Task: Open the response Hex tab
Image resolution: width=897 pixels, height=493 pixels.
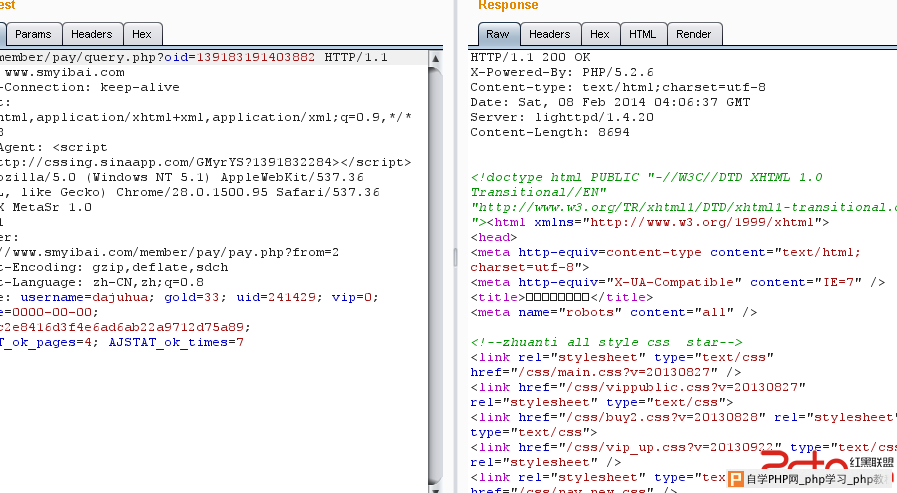Action: tap(600, 34)
